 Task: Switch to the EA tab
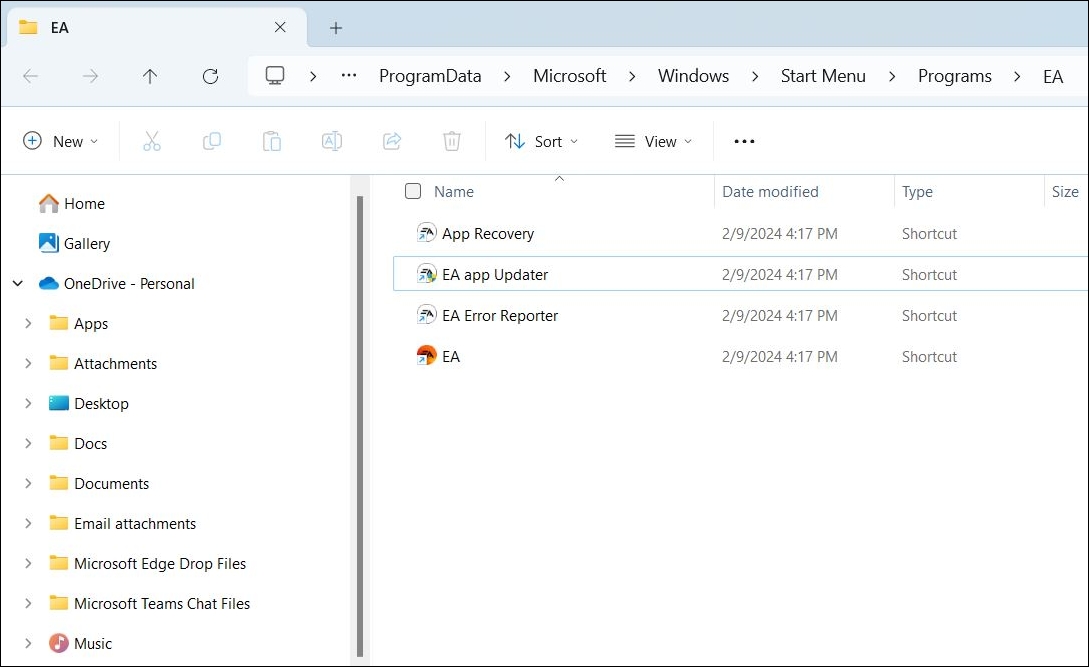click(x=57, y=27)
